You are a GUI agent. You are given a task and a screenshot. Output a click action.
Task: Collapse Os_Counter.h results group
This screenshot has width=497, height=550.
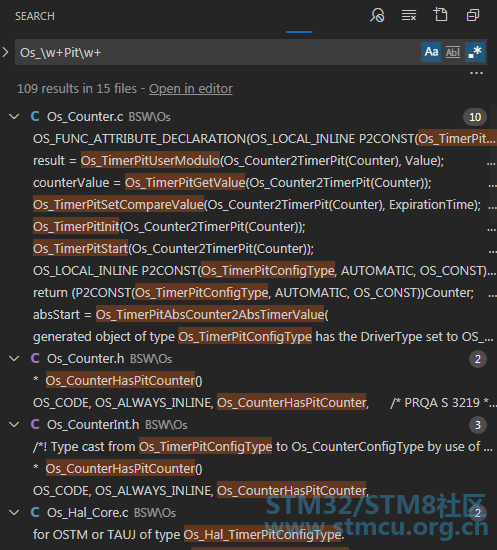pyautogui.click(x=14, y=359)
